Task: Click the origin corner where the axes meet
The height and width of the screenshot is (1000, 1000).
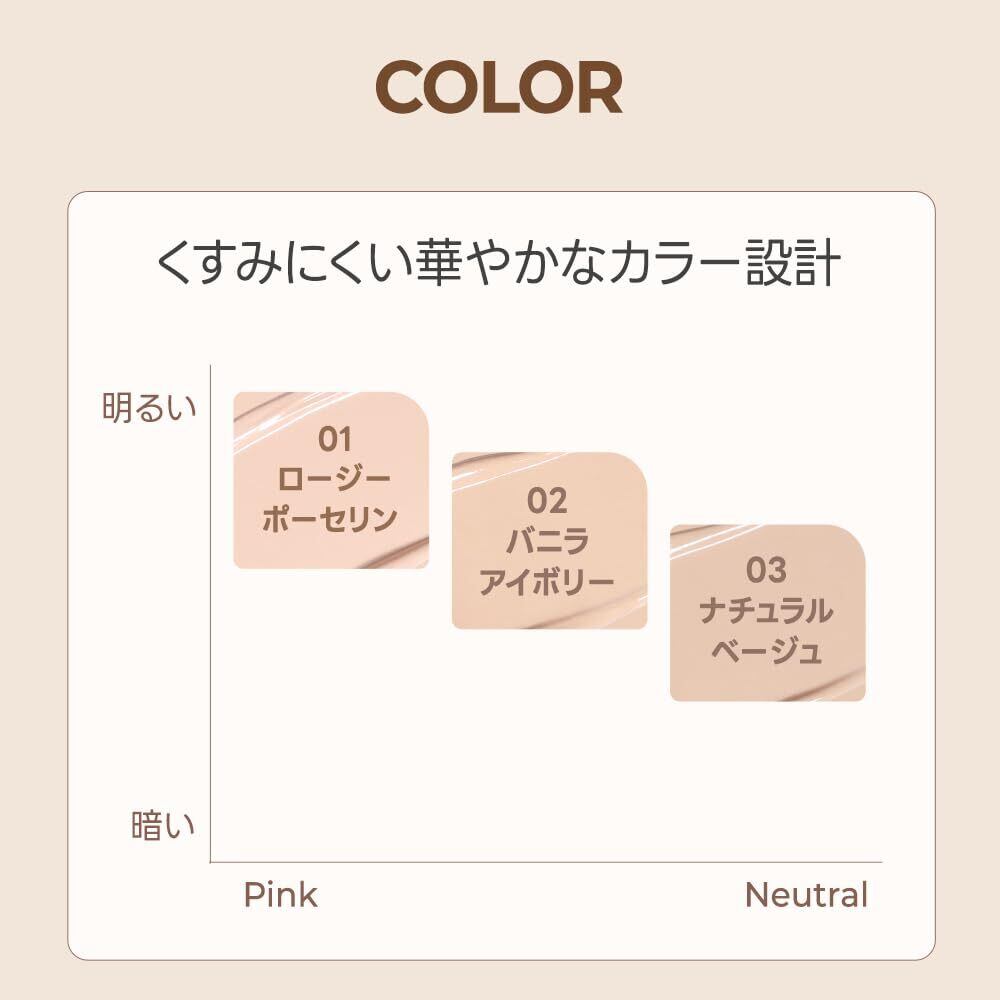Action: [x=211, y=861]
